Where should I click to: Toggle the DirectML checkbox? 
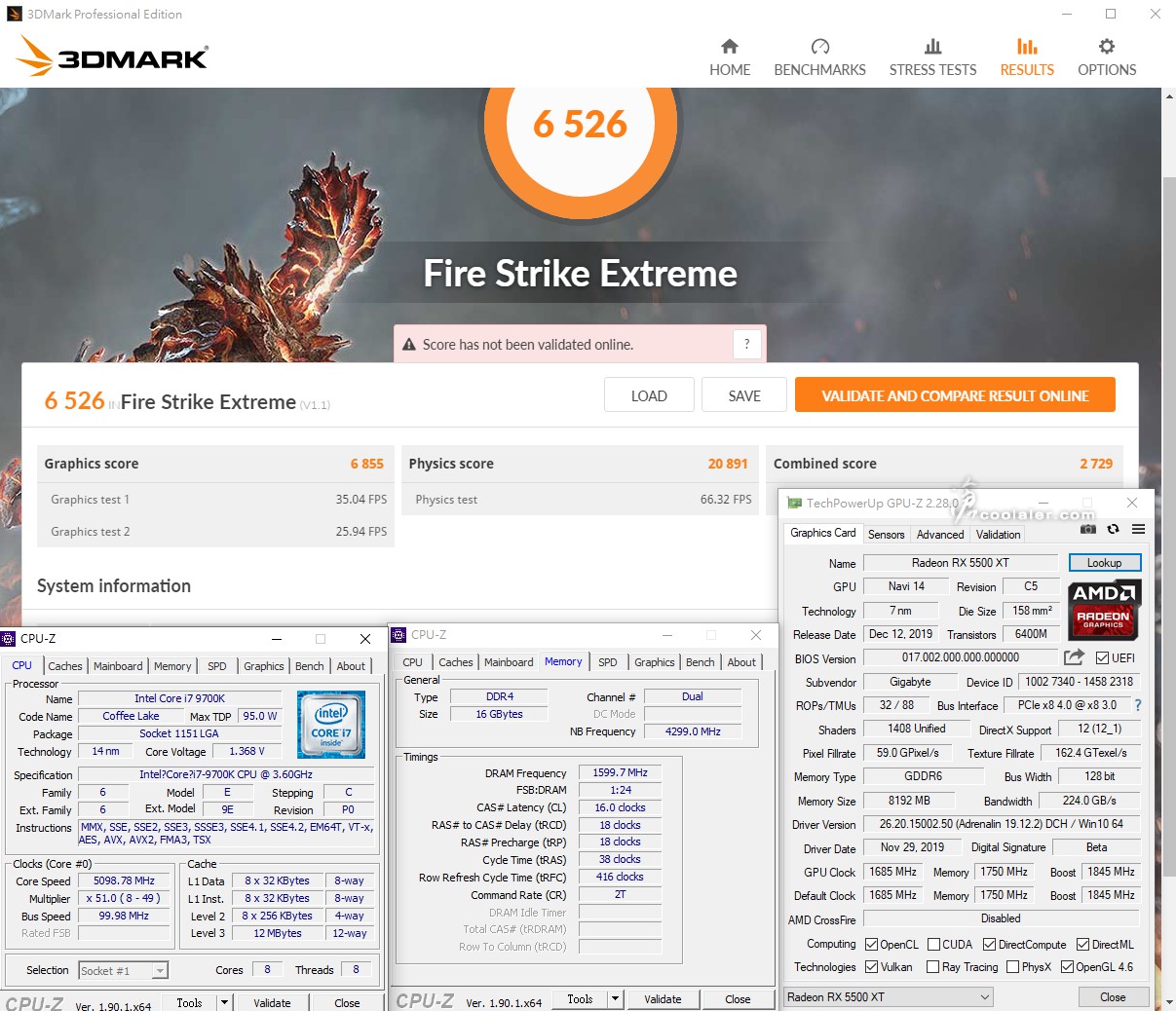(1082, 944)
